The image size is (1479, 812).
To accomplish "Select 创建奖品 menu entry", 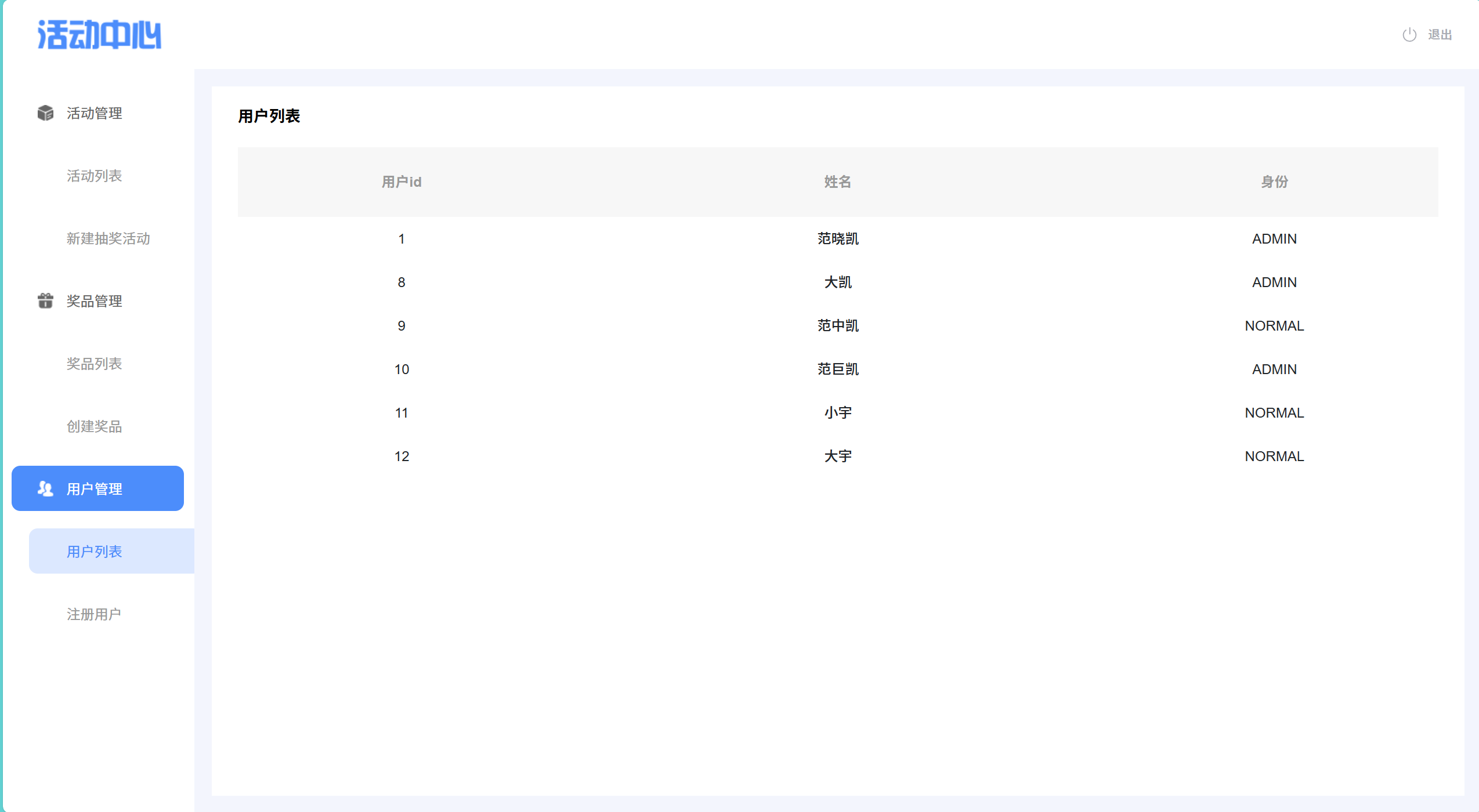I will 94,426.
